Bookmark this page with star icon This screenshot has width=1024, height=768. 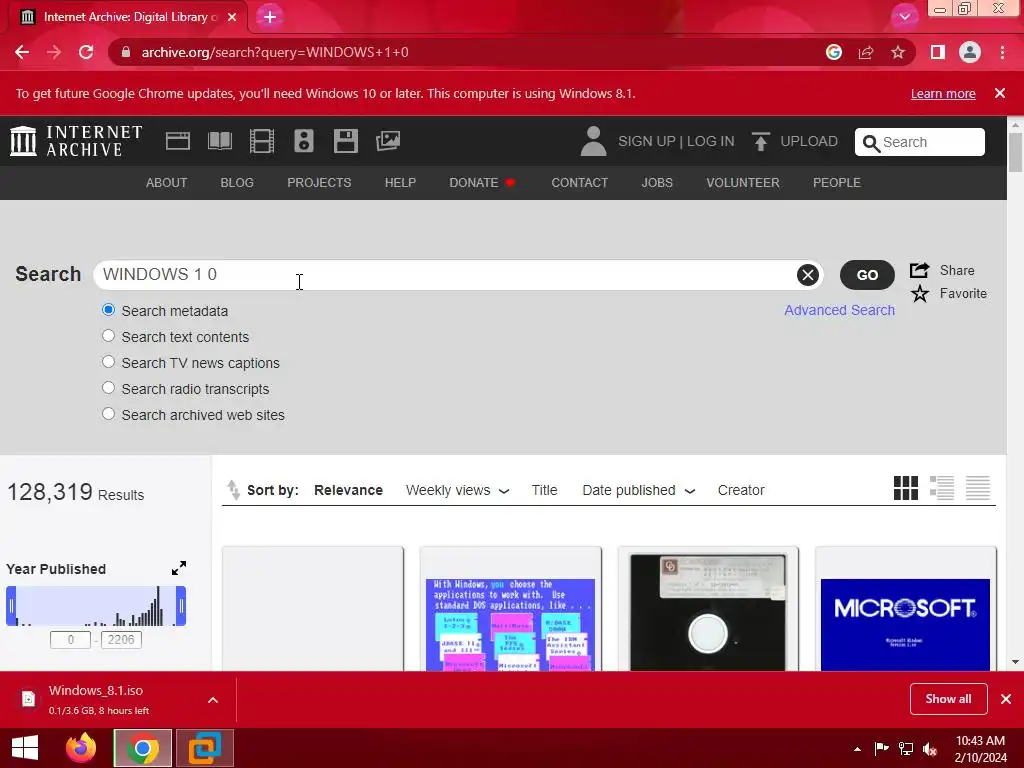coord(898,52)
